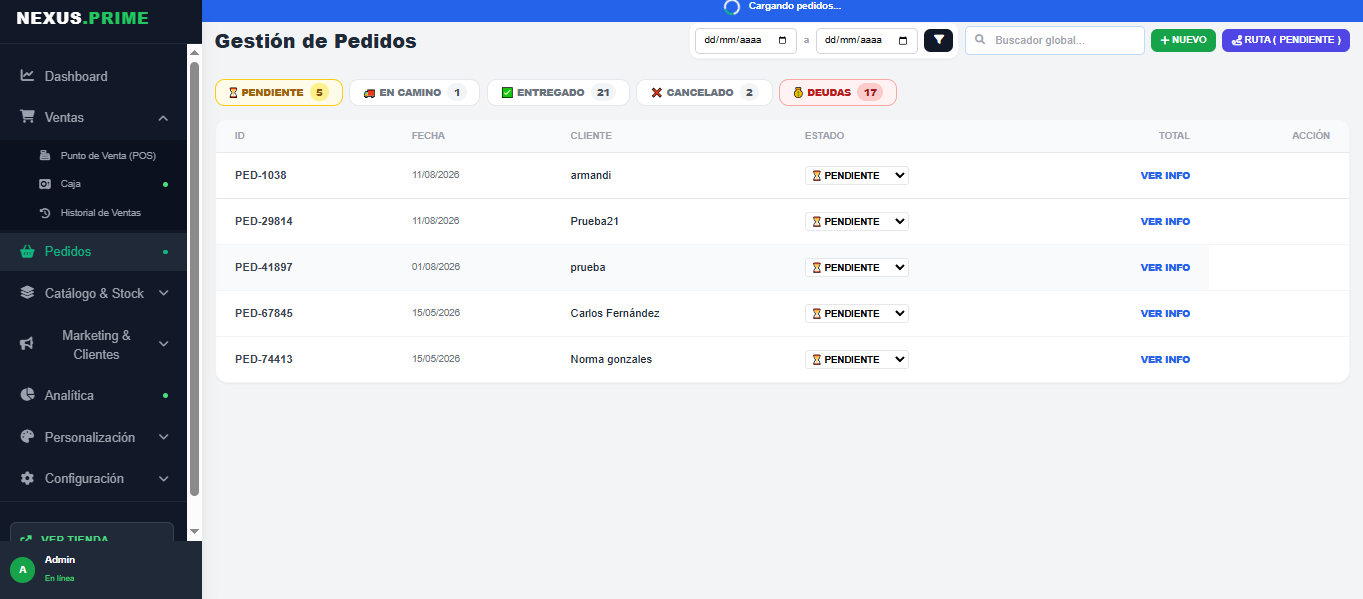This screenshot has width=1363, height=599.
Task: Expand the Marketing & Clientes chevron
Action: pyautogui.click(x=163, y=344)
